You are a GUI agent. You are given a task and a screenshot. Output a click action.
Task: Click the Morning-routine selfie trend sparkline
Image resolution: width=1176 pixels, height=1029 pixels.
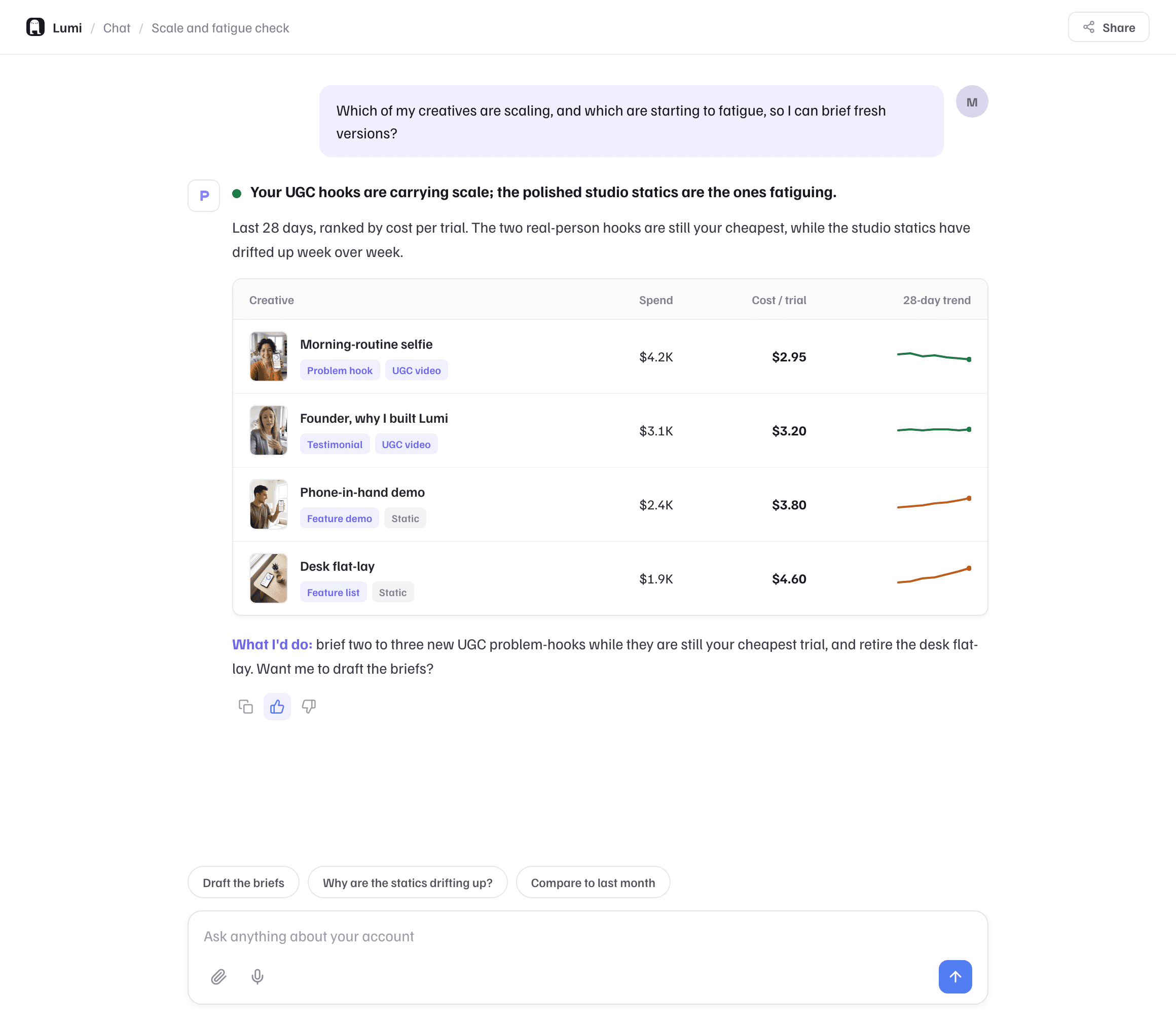[934, 356]
